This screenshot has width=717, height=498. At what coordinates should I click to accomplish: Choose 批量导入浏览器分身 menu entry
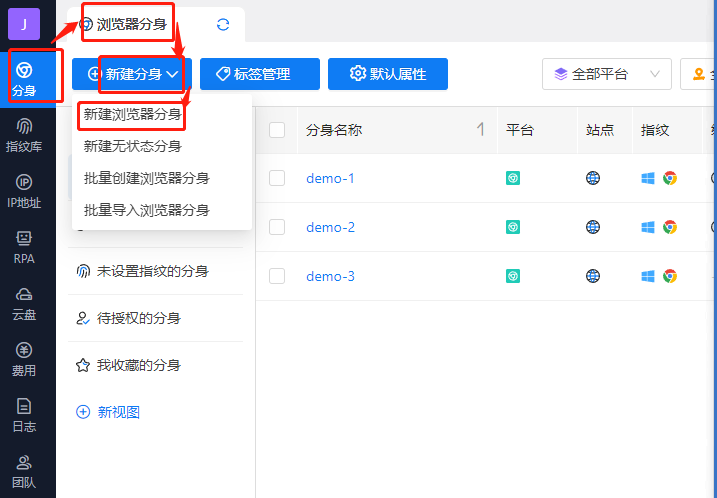pos(147,210)
